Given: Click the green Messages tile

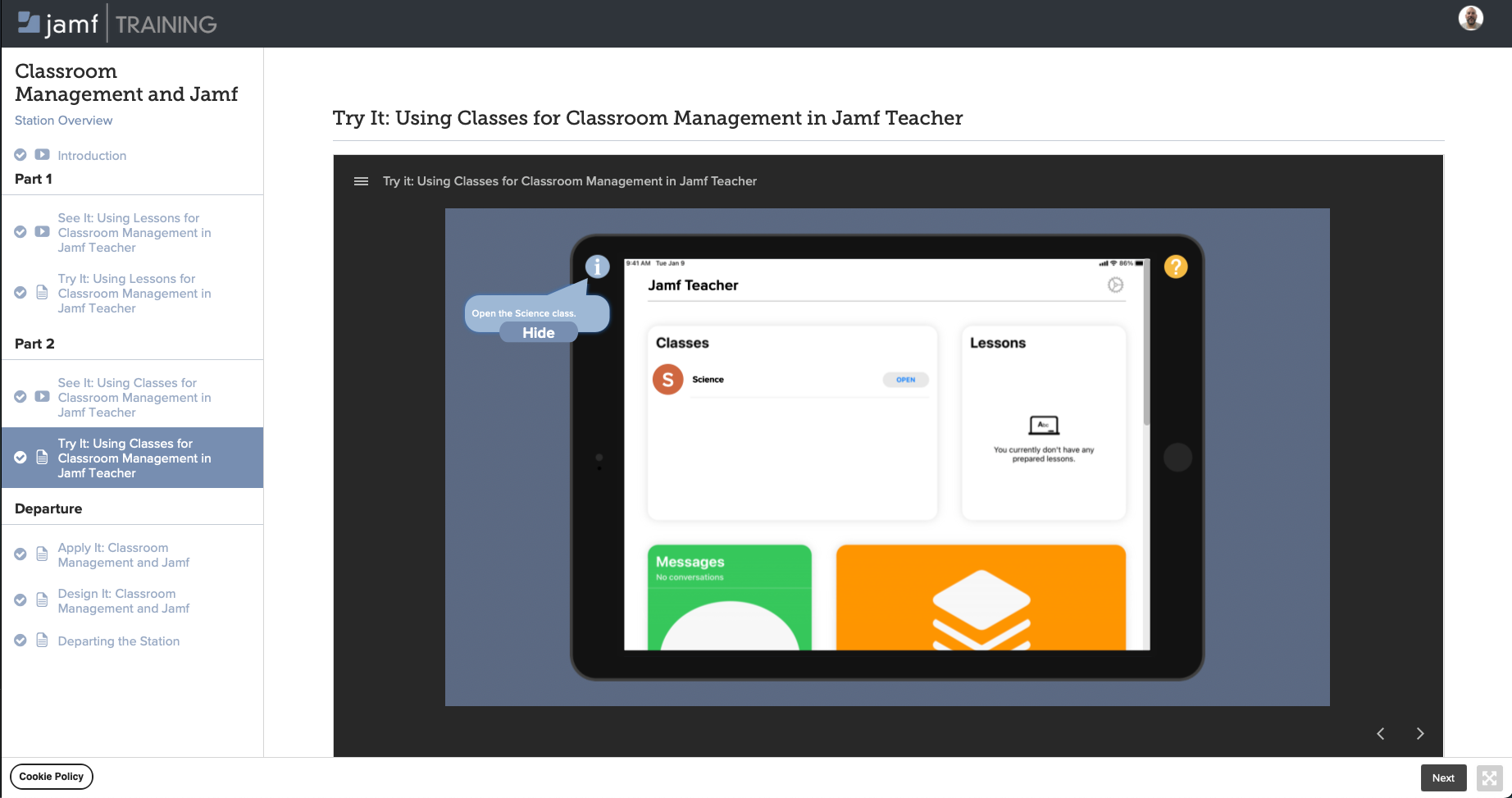Looking at the screenshot, I should click(x=729, y=598).
